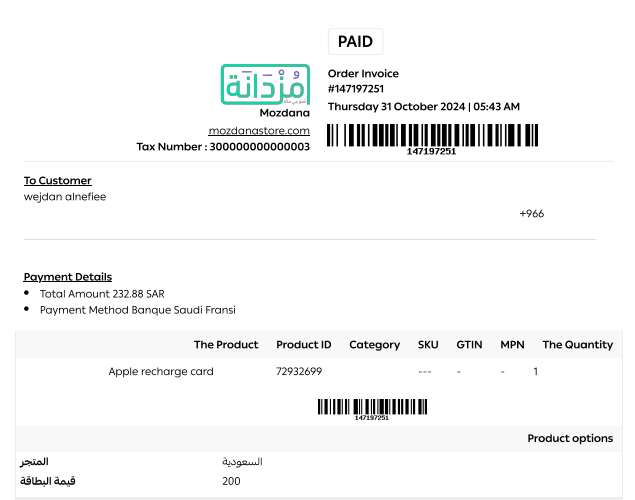Screen dimensions: 635x500
Task: Click 'MPN' column header
Action: (512, 345)
